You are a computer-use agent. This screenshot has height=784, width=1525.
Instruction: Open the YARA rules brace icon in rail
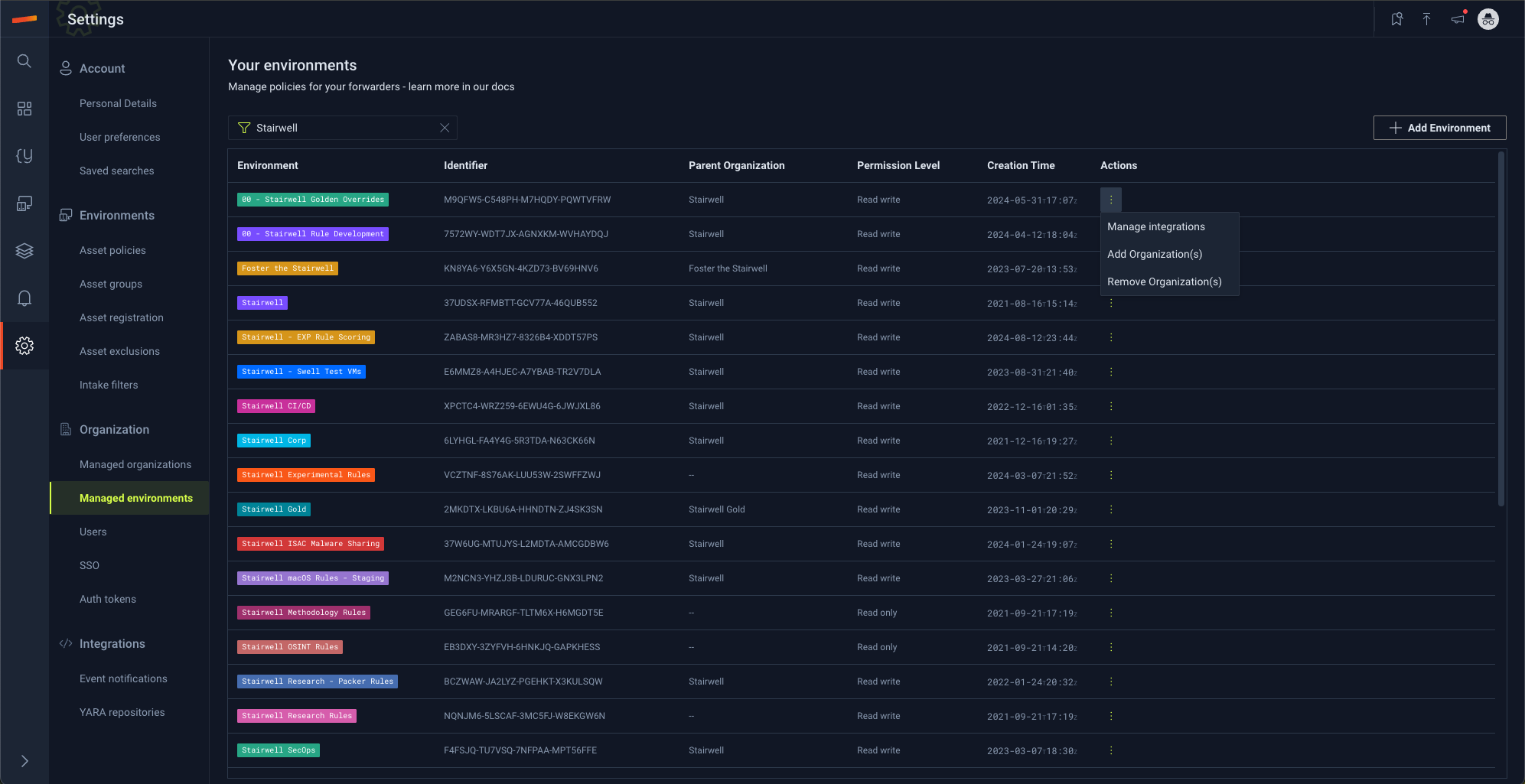24,156
